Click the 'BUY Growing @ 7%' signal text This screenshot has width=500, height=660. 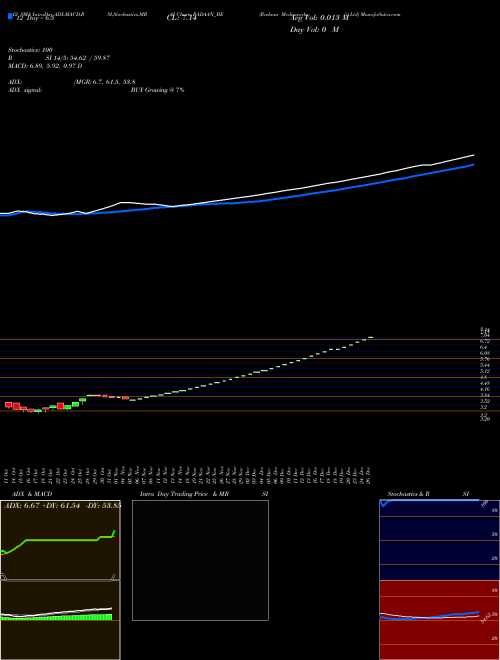coord(157,90)
